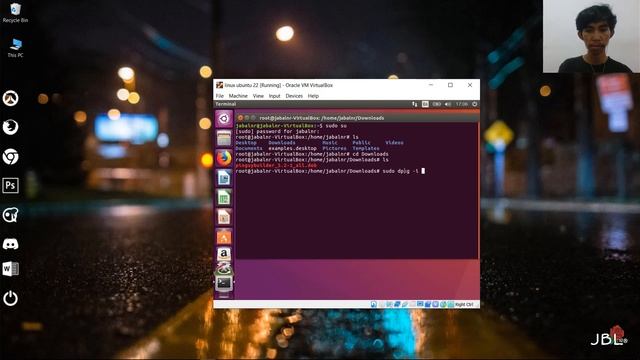Launch Word from the left dock

pyautogui.click(x=11, y=269)
